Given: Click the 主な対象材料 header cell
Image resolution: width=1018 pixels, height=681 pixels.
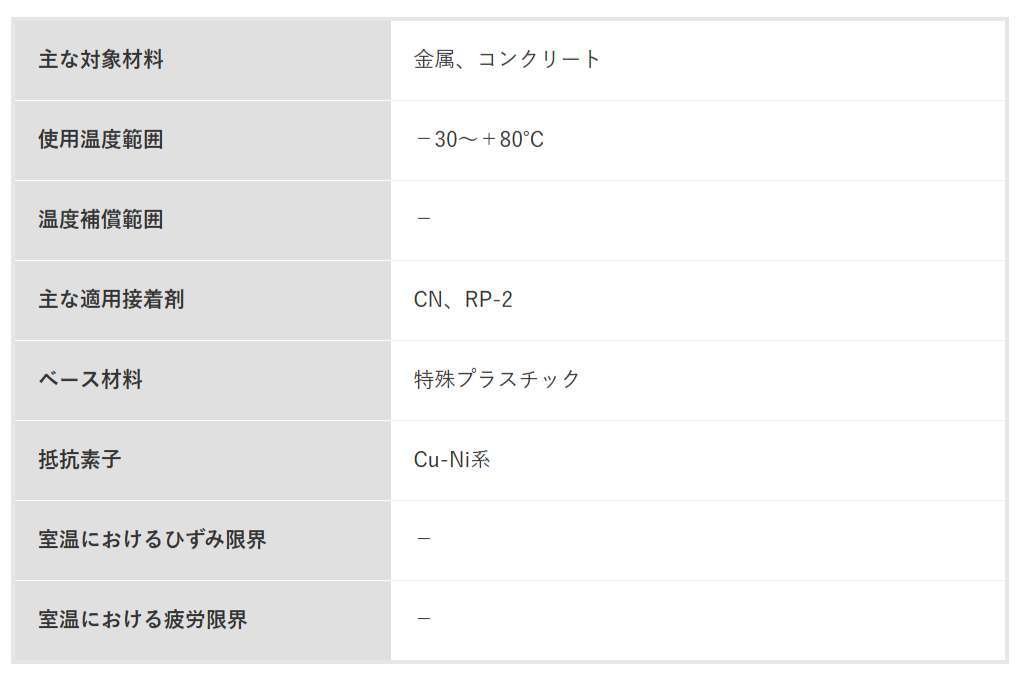Looking at the screenshot, I should click(x=202, y=60).
